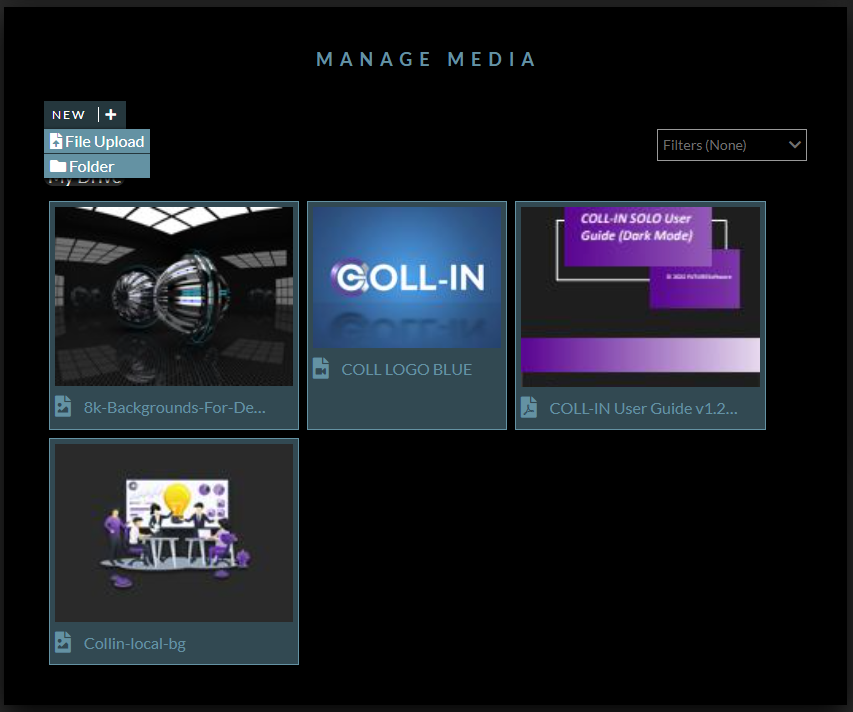Click the COLL-IN User Guide v1.2 file name
This screenshot has width=853, height=712.
tap(643, 408)
